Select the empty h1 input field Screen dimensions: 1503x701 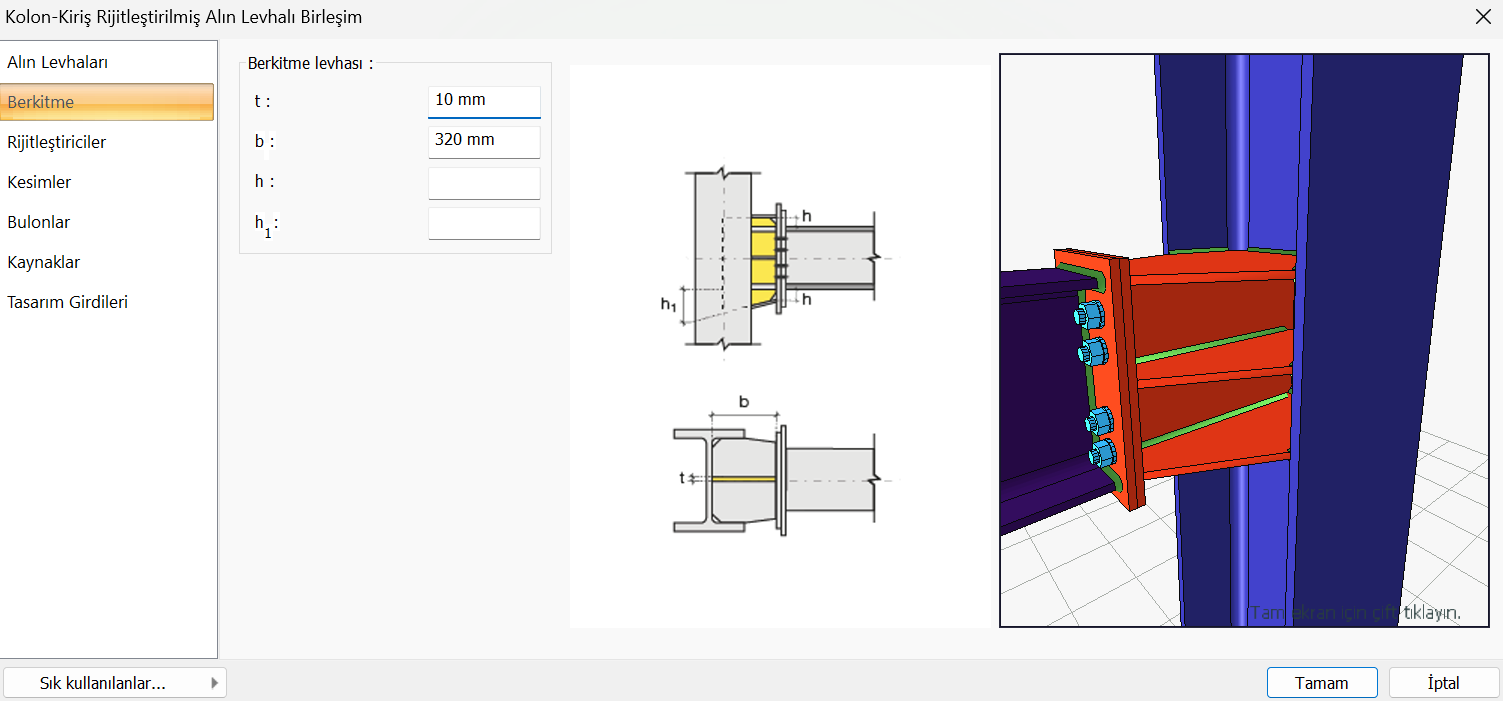484,223
